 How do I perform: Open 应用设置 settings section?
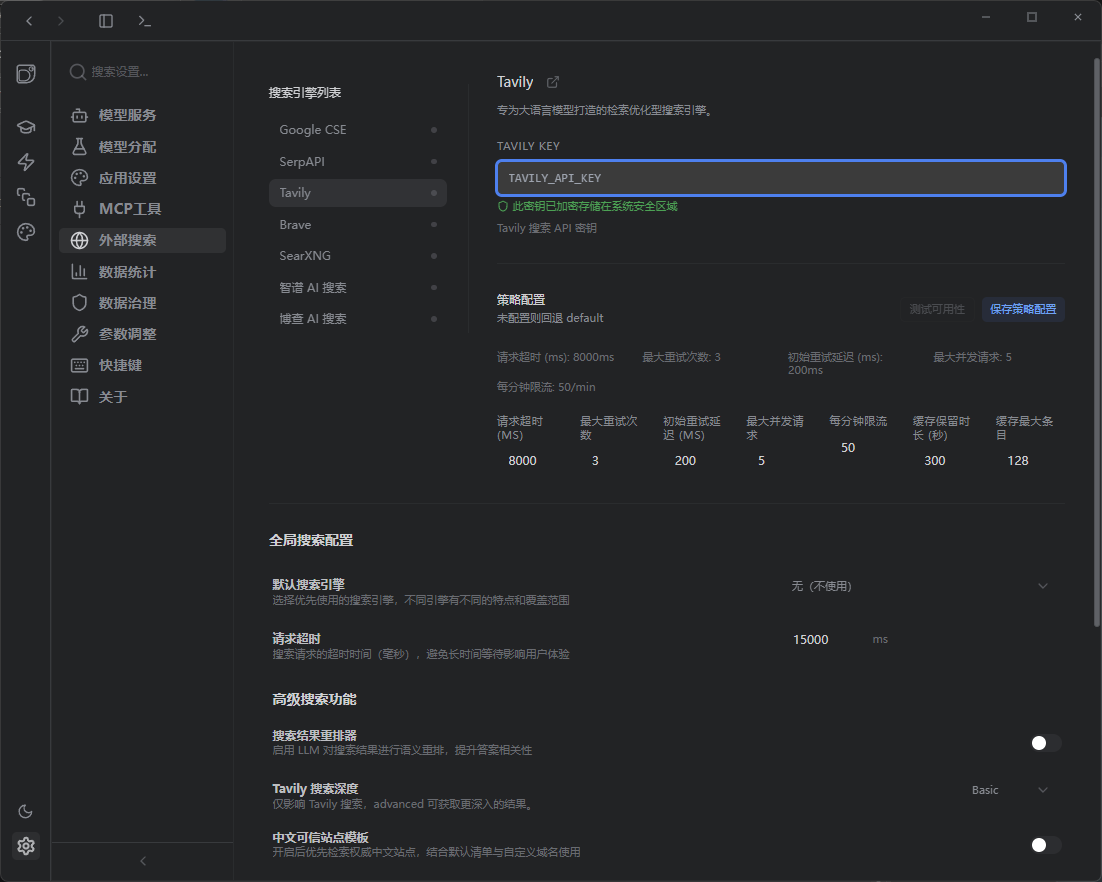[142, 178]
